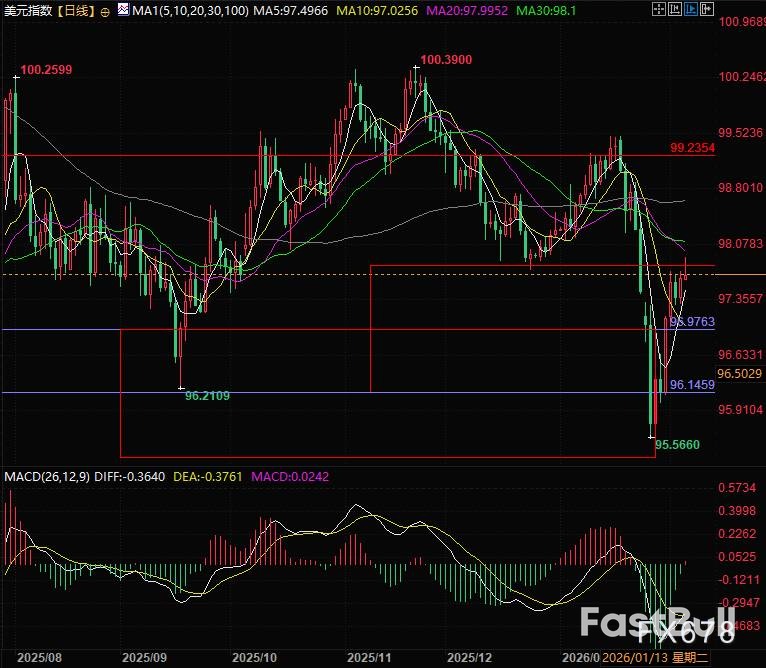Click the 100.3900 peak price label
This screenshot has width=766, height=668.
click(x=446, y=60)
